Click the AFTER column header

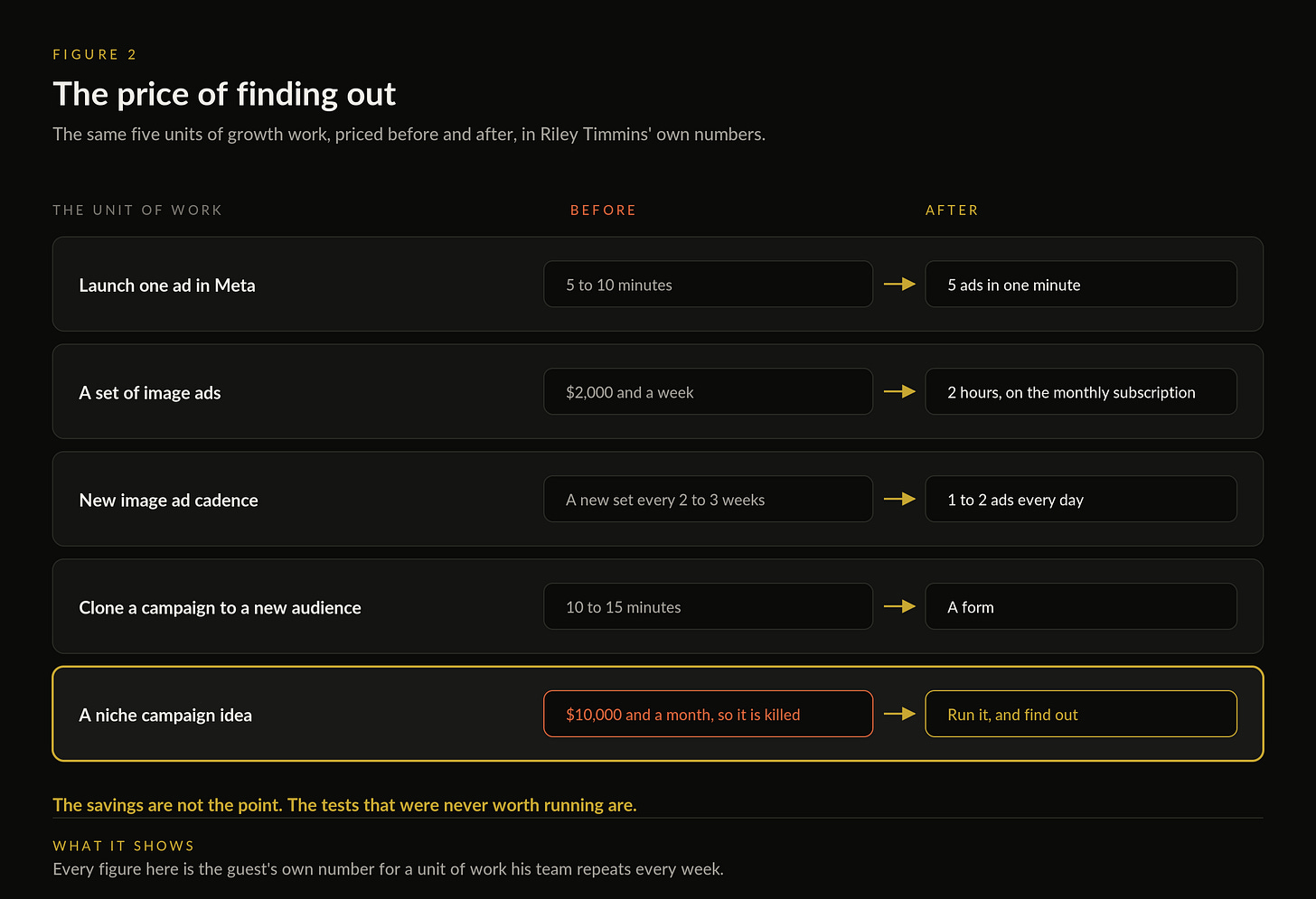[x=952, y=210]
